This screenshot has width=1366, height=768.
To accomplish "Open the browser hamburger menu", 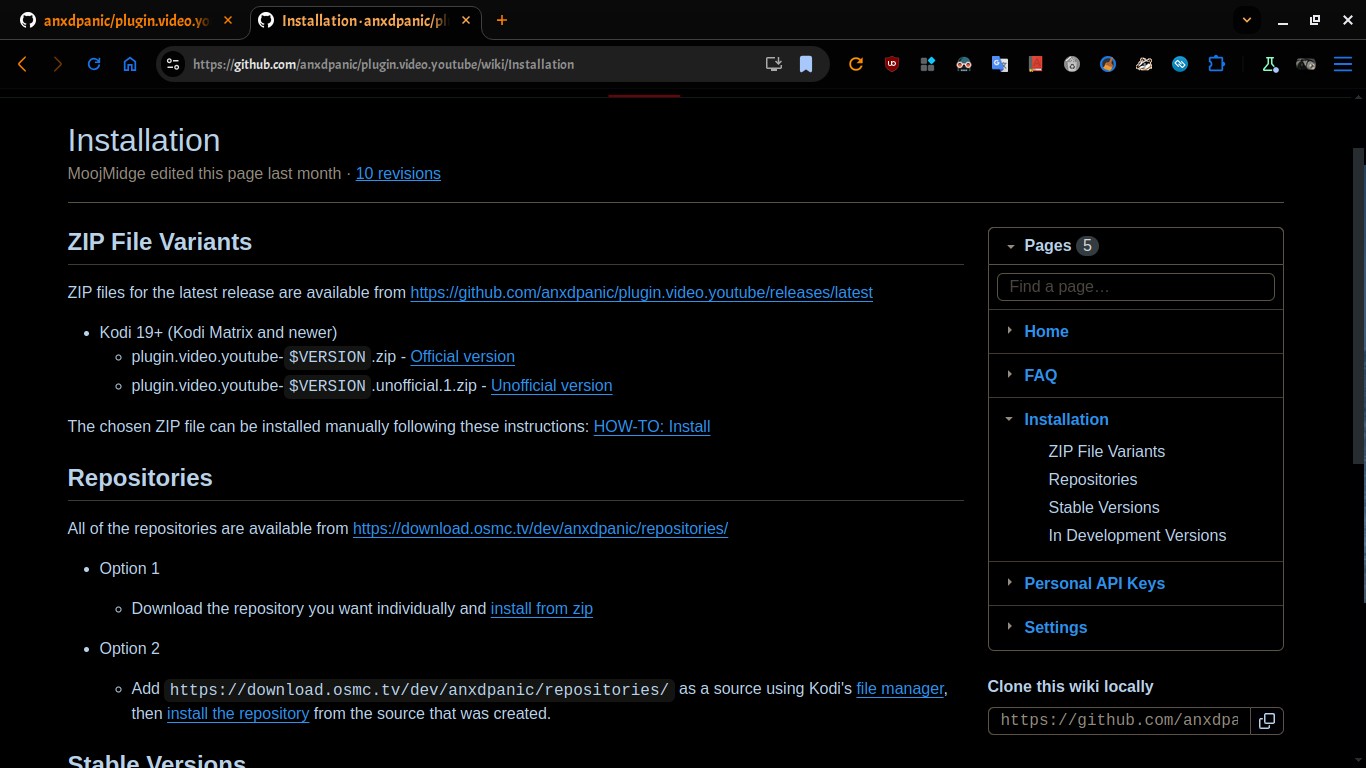I will tap(1343, 64).
